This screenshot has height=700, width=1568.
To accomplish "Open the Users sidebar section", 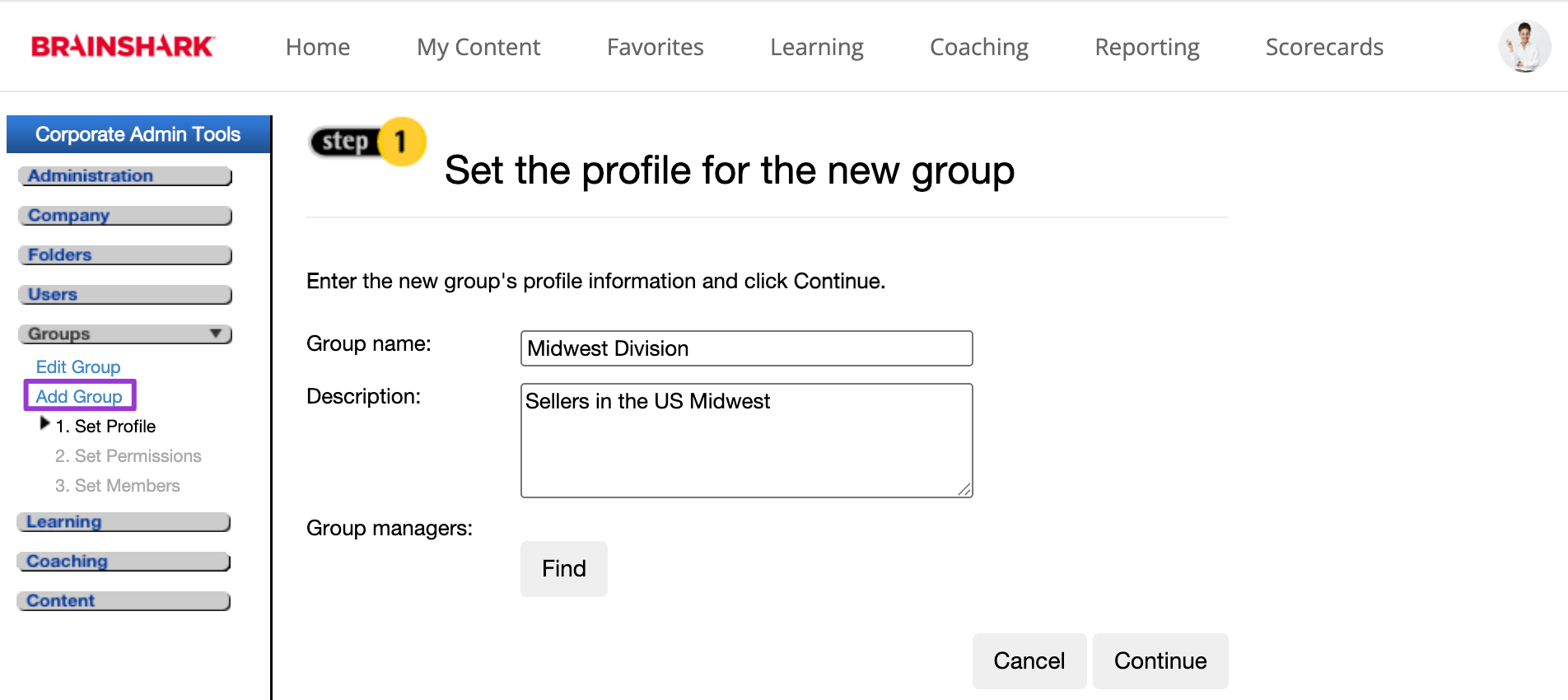I will (124, 295).
